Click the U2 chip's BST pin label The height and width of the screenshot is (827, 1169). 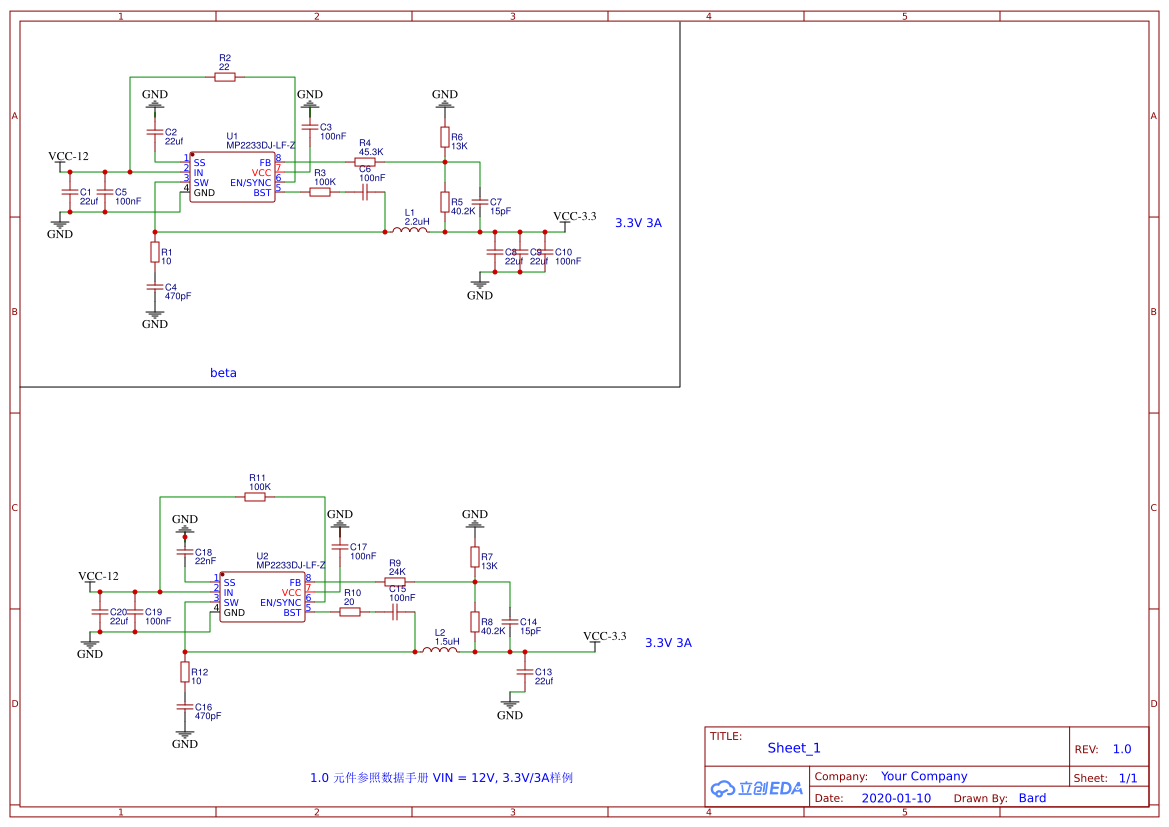[292, 613]
